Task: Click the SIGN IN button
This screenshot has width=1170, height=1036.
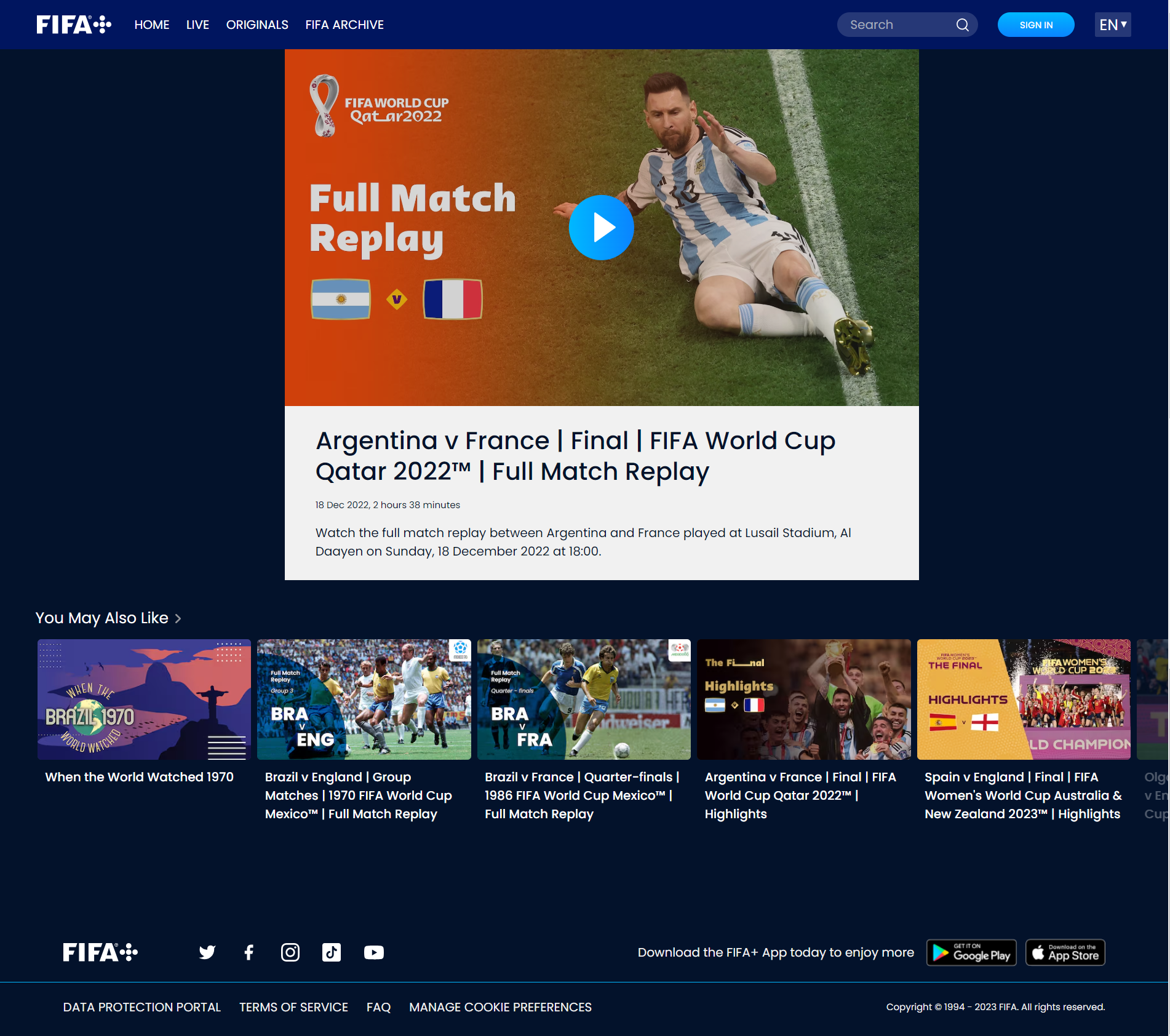Action: [x=1036, y=25]
